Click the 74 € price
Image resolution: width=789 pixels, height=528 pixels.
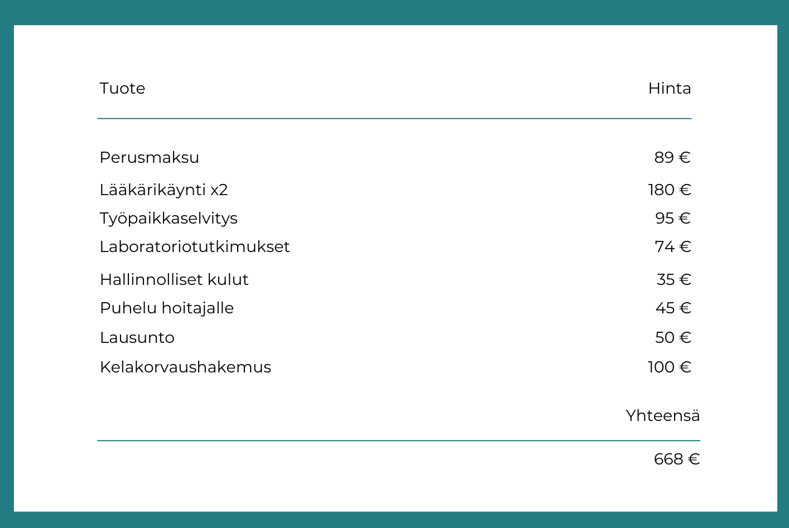click(672, 246)
